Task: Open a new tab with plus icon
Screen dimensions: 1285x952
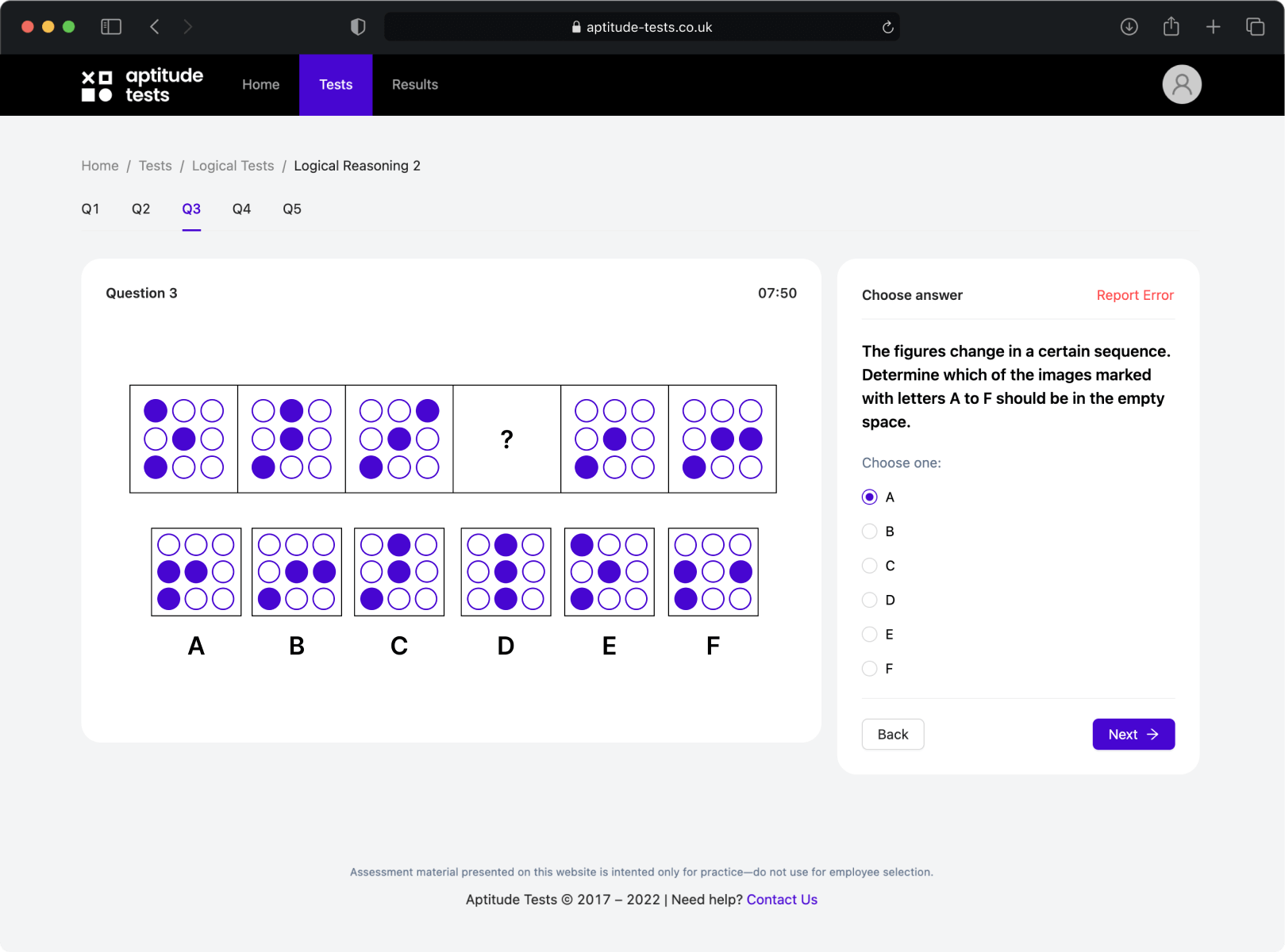Action: 1213,27
